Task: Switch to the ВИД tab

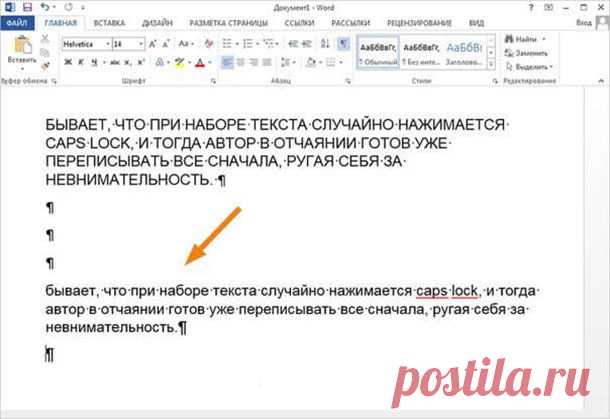Action: [476, 23]
